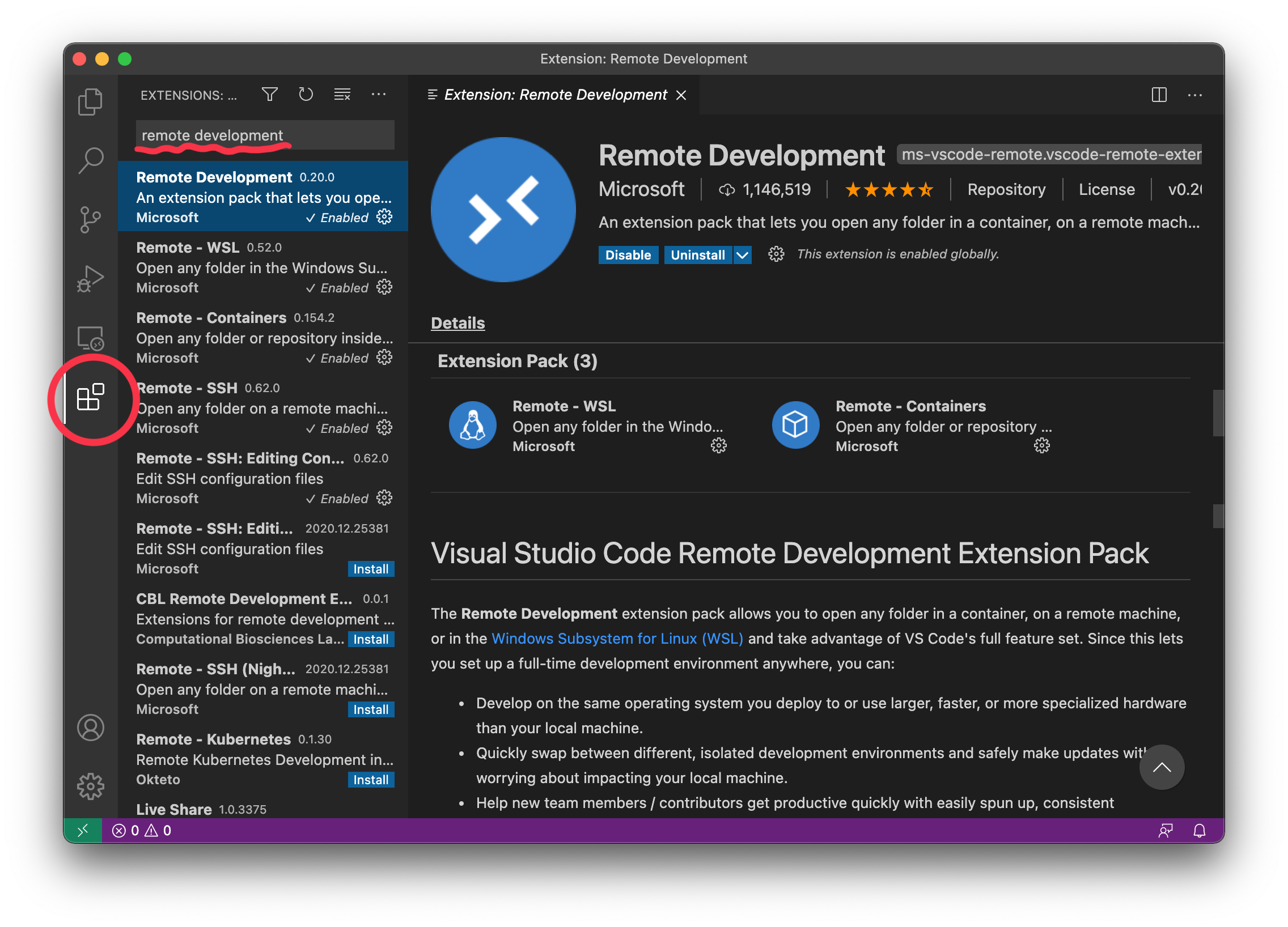This screenshot has width=1288, height=927.
Task: Install Remote - SSH (Nightly) extension
Action: click(x=371, y=709)
